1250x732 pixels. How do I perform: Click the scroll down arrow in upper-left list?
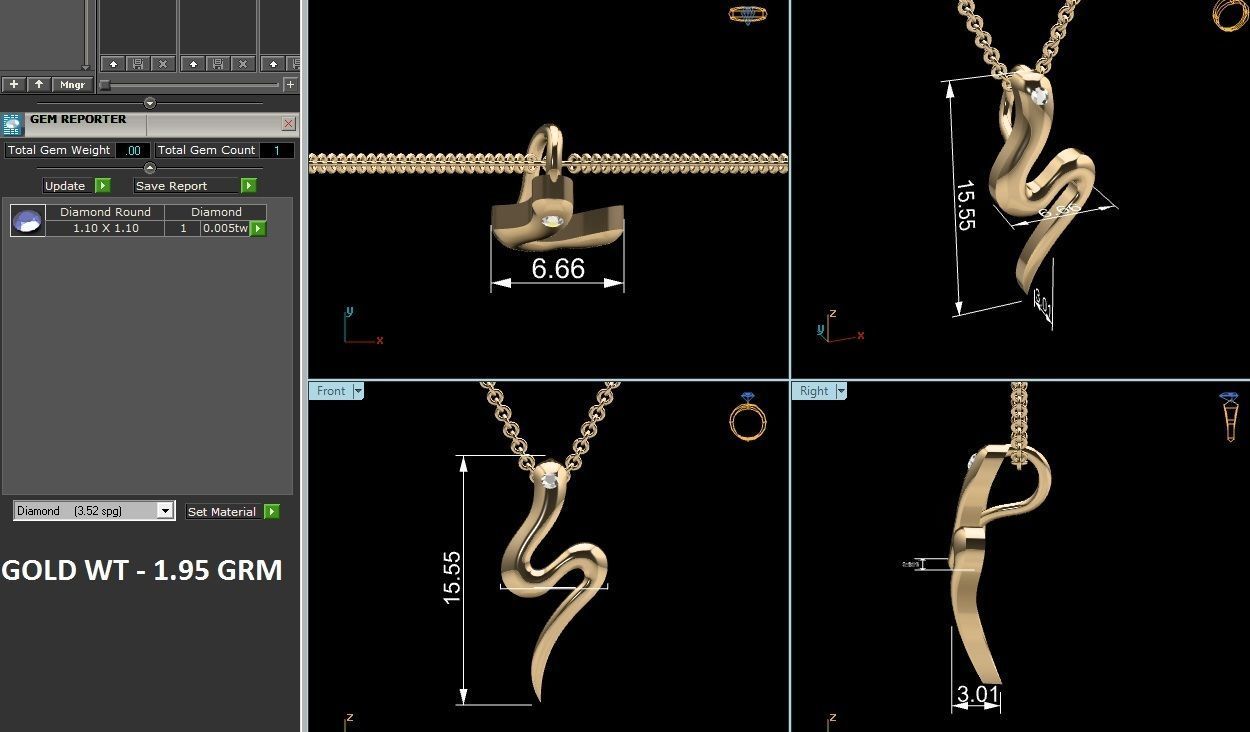pyautogui.click(x=86, y=67)
